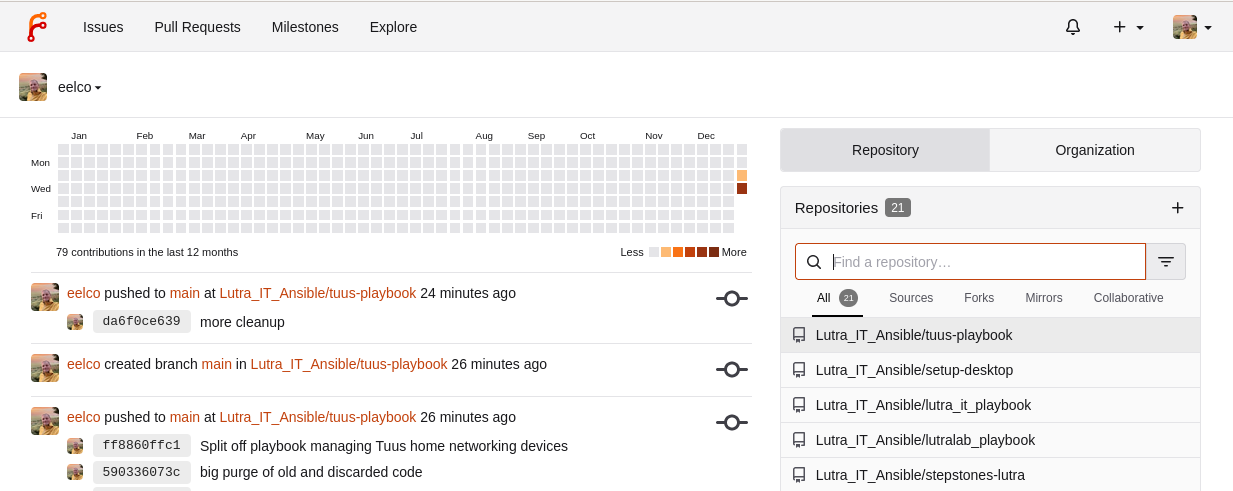The width and height of the screenshot is (1233, 491).
Task: Open the repository filter icon button
Action: (1166, 262)
